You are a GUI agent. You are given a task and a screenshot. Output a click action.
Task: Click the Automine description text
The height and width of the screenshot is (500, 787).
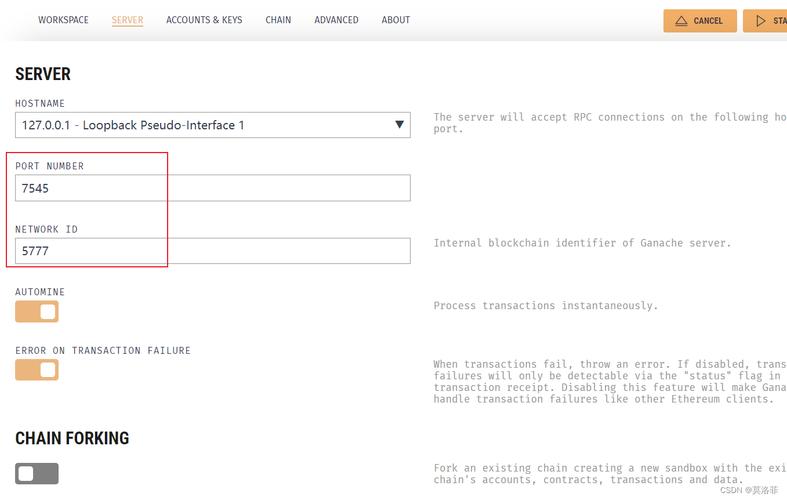546,306
